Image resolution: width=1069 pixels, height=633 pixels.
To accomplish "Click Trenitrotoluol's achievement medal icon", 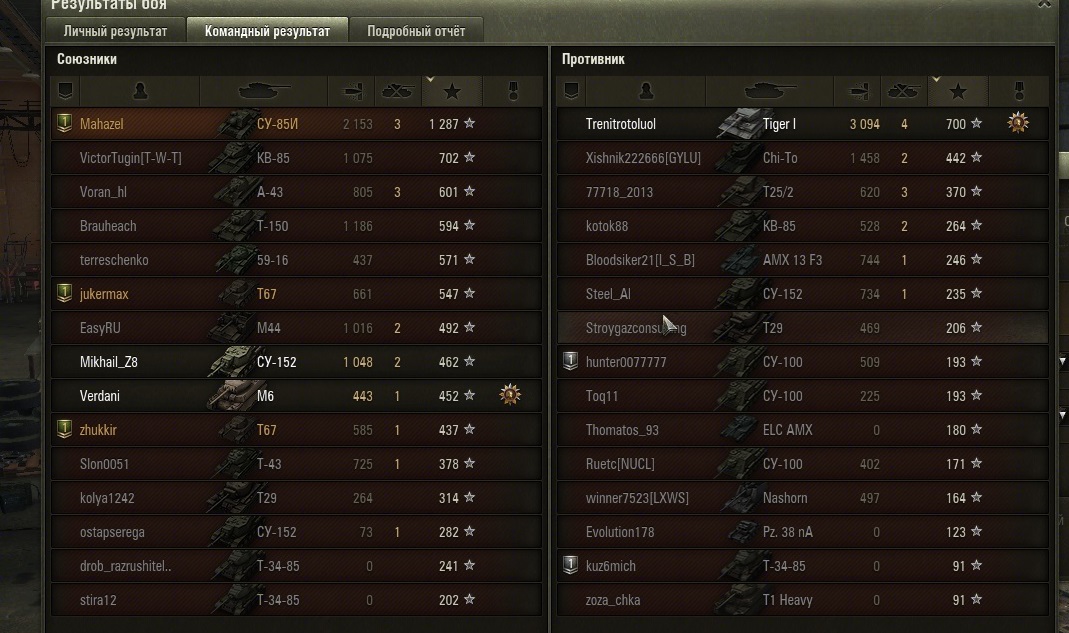I will (1018, 123).
